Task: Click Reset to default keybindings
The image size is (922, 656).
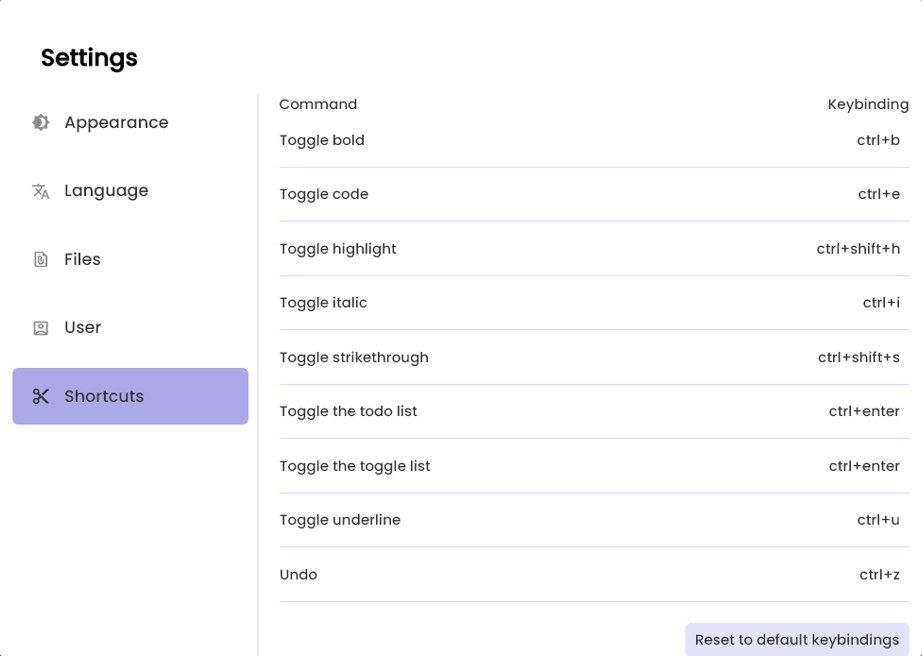Action: (796, 639)
